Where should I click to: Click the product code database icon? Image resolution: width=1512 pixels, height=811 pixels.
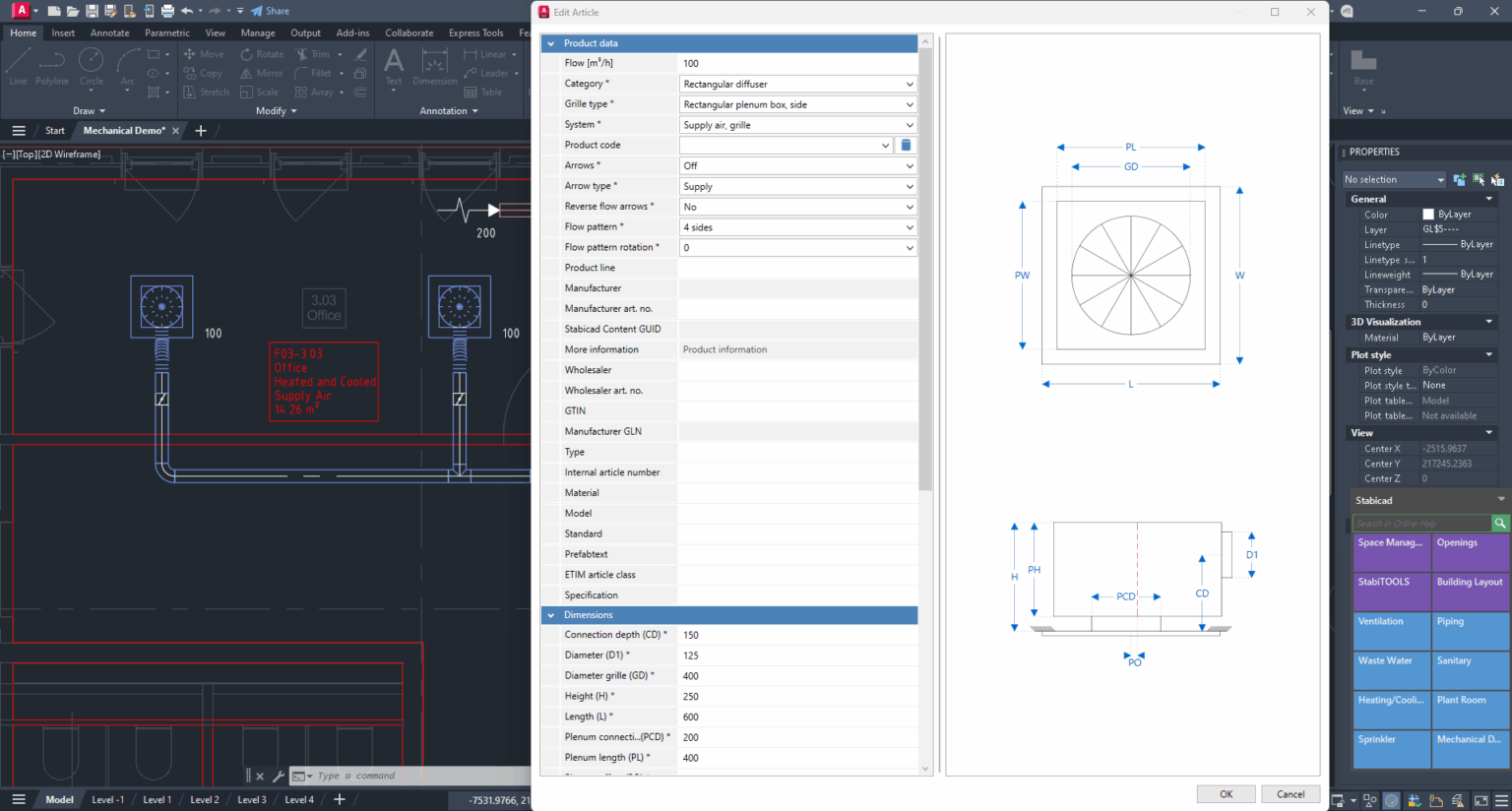[x=906, y=145]
